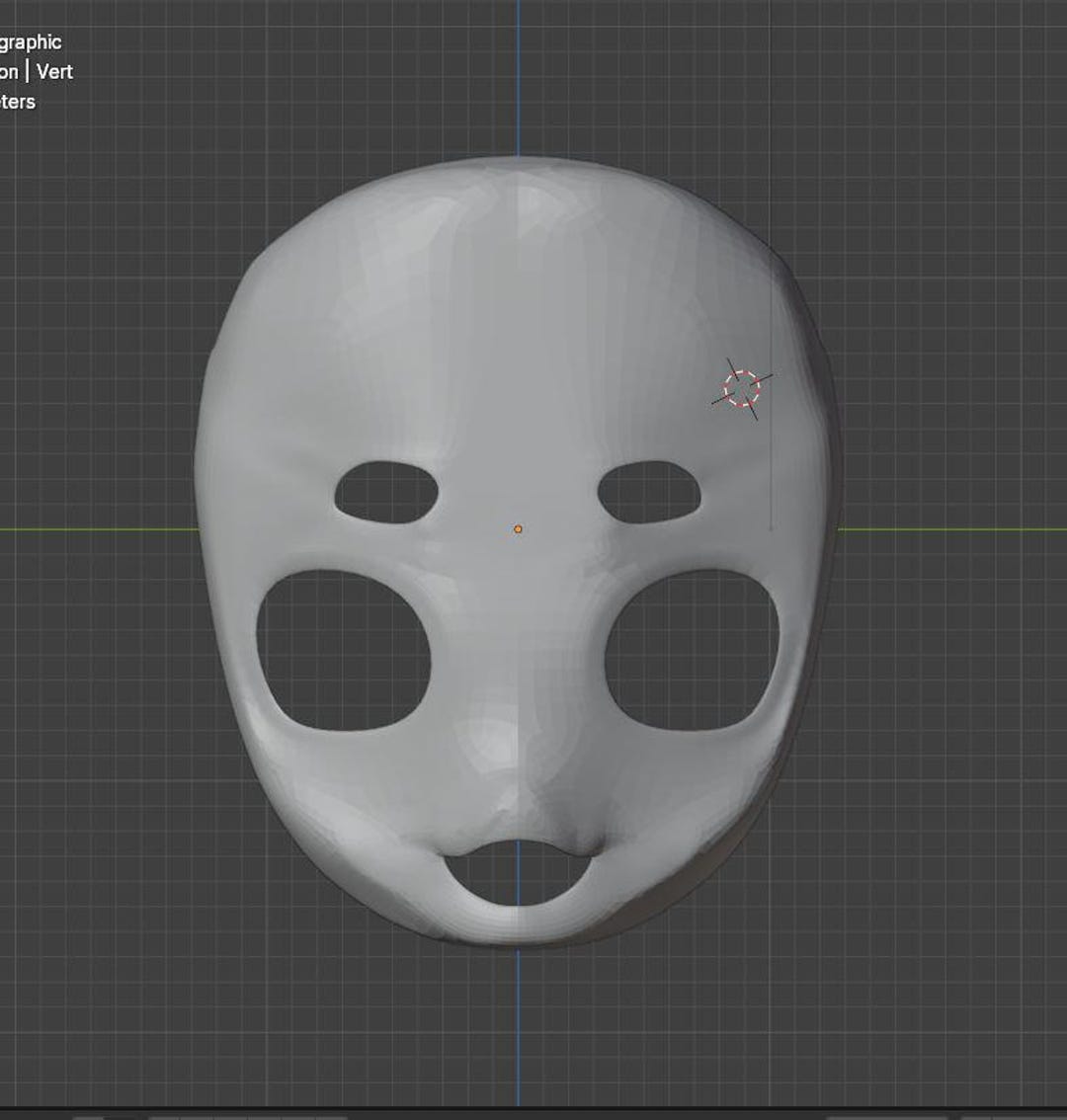Click inside the left large eye hole
The width and height of the screenshot is (1067, 1120).
coord(341,647)
